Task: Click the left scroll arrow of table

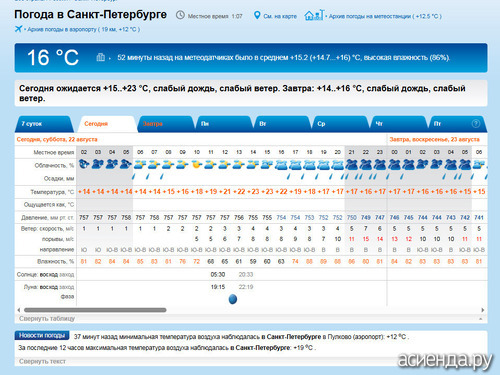Action: [19, 310]
